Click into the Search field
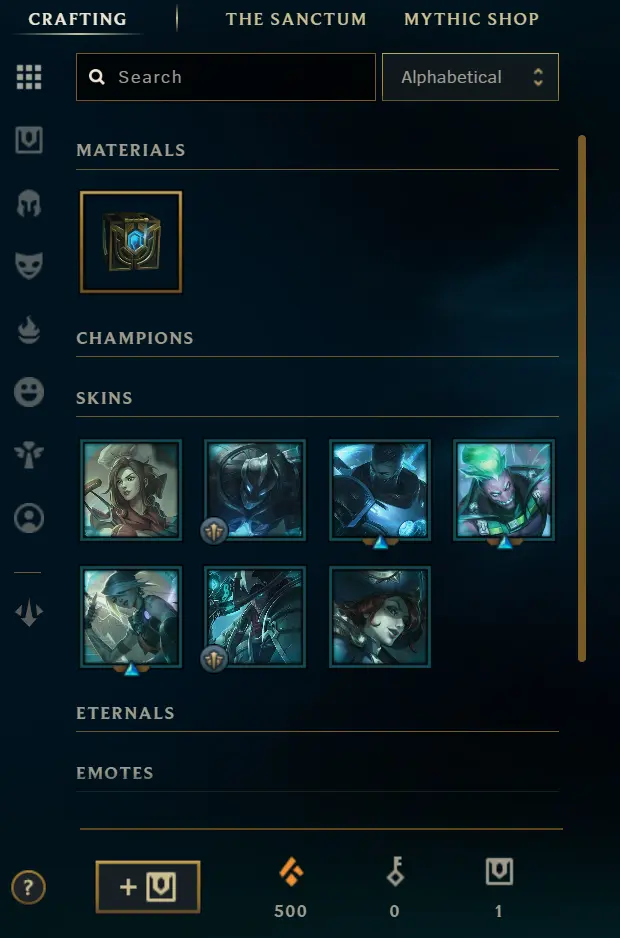The image size is (620, 938). pos(226,77)
